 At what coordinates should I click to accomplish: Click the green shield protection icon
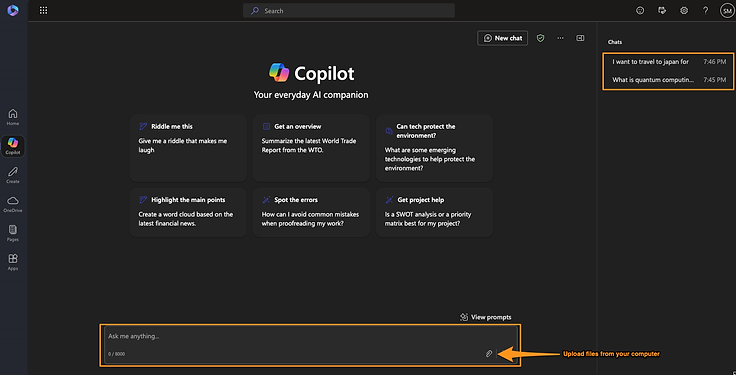[540, 38]
